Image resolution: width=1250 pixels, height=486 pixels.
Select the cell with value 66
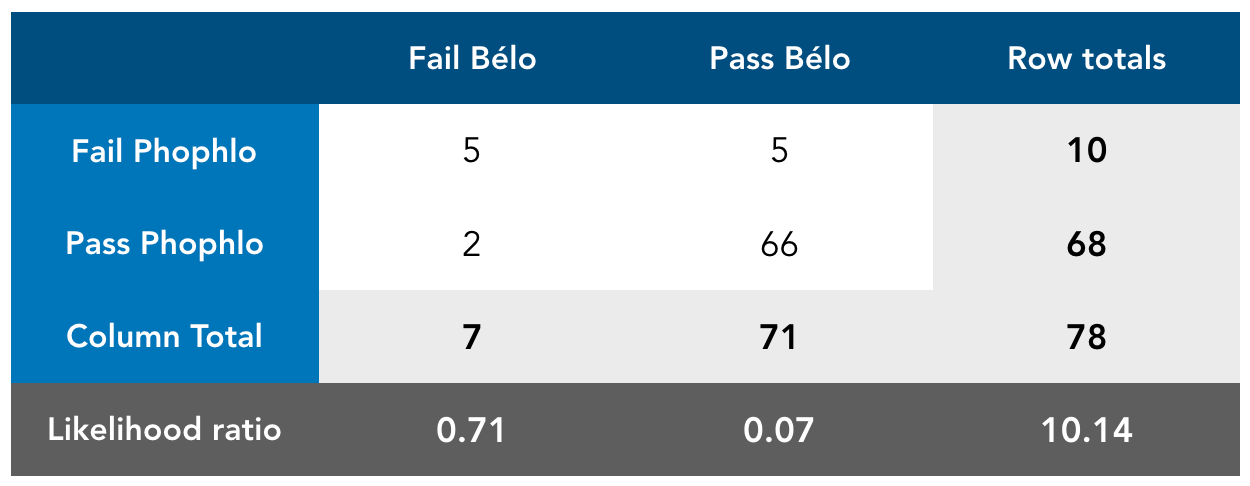[x=779, y=244]
